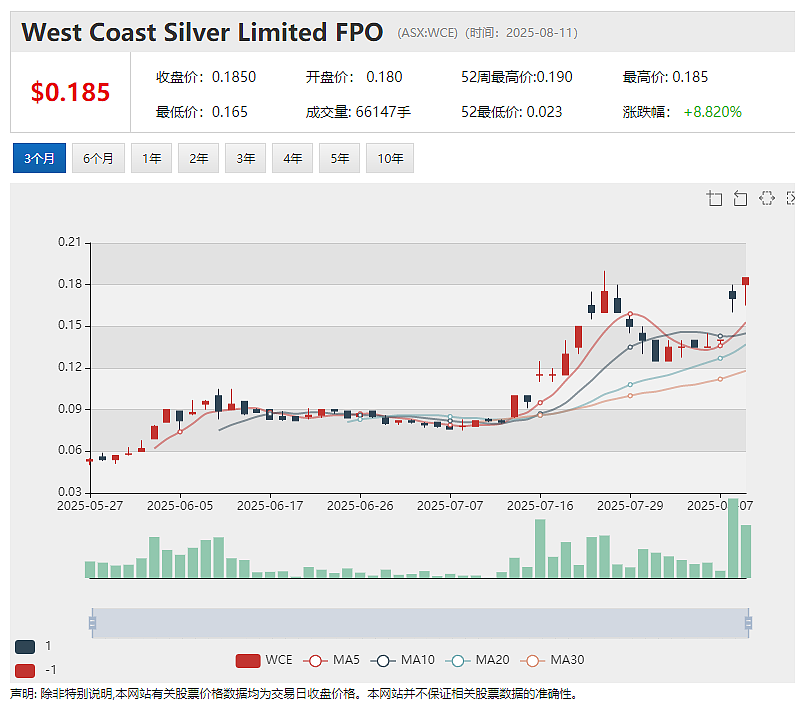Toggle the MA5 line legend
Screen dimensions: 810x708
(331, 660)
